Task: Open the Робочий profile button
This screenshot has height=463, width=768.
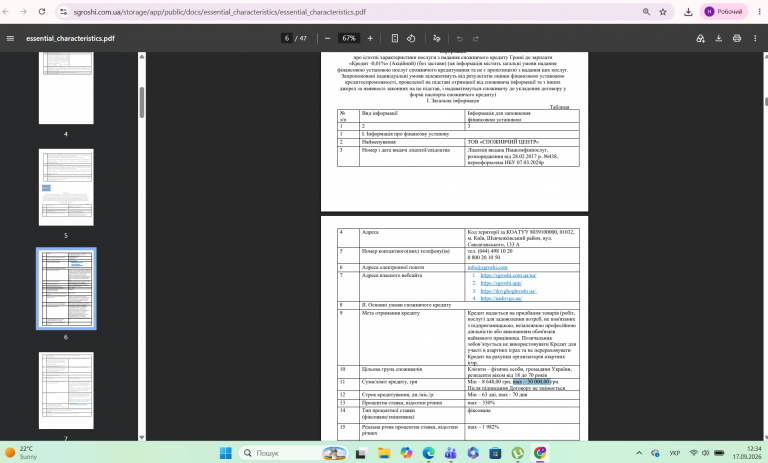Action: [723, 12]
